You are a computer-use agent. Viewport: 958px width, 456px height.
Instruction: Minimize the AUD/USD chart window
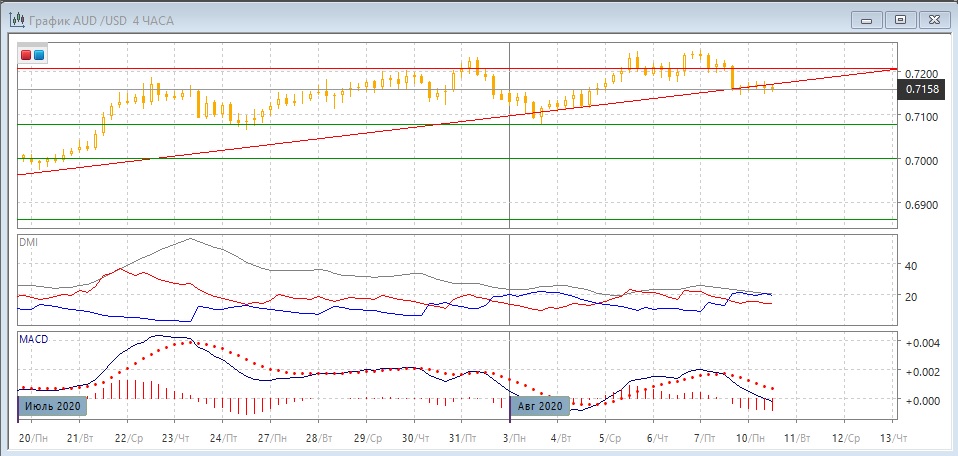(866, 18)
